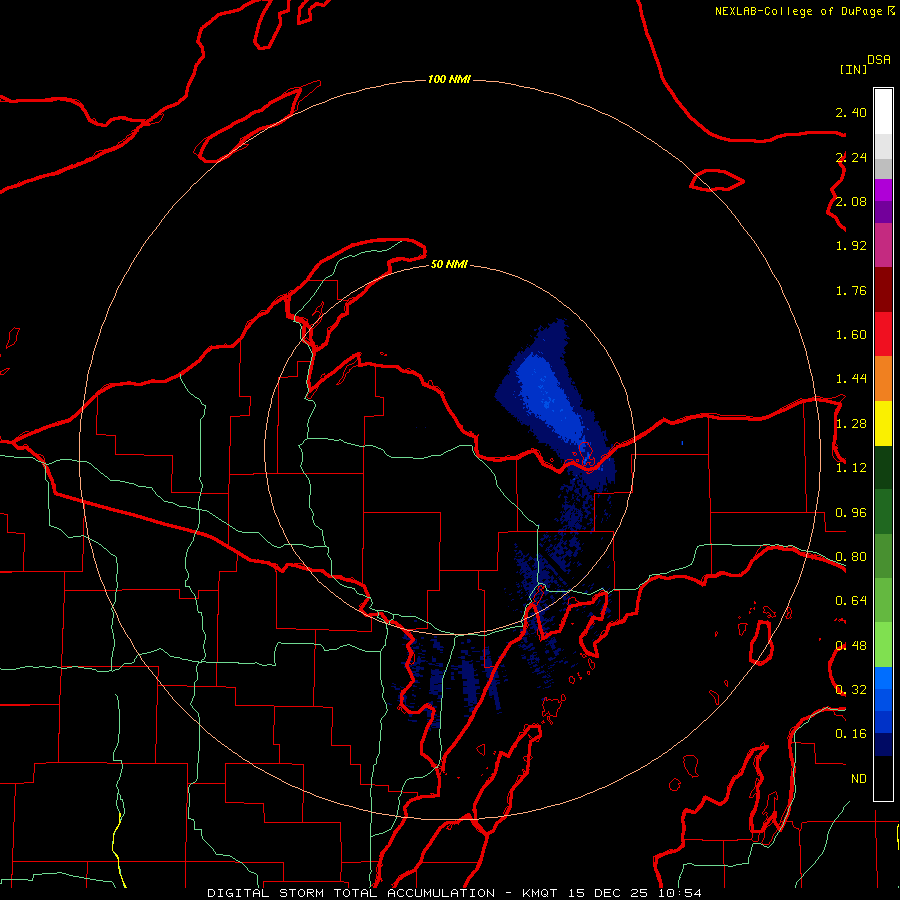Pick the yellow legend swatch near 1.28
Screen dimensions: 900x900
pos(883,423)
